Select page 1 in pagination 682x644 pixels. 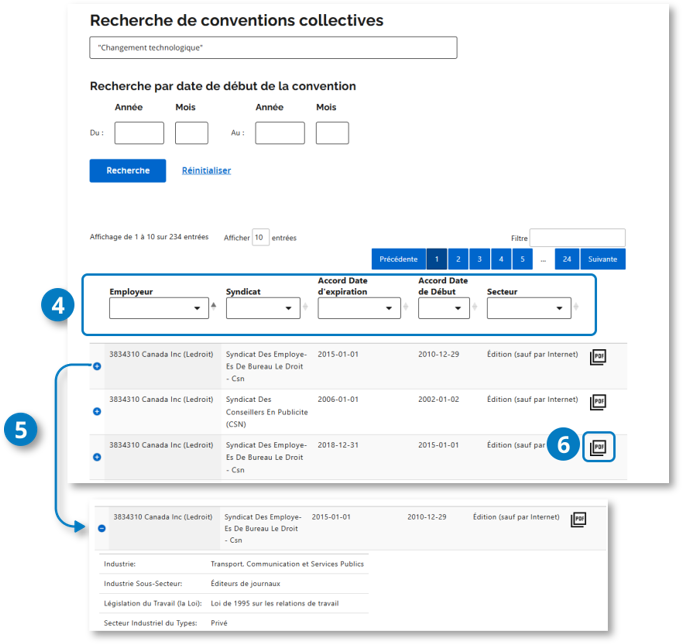[x=437, y=259]
